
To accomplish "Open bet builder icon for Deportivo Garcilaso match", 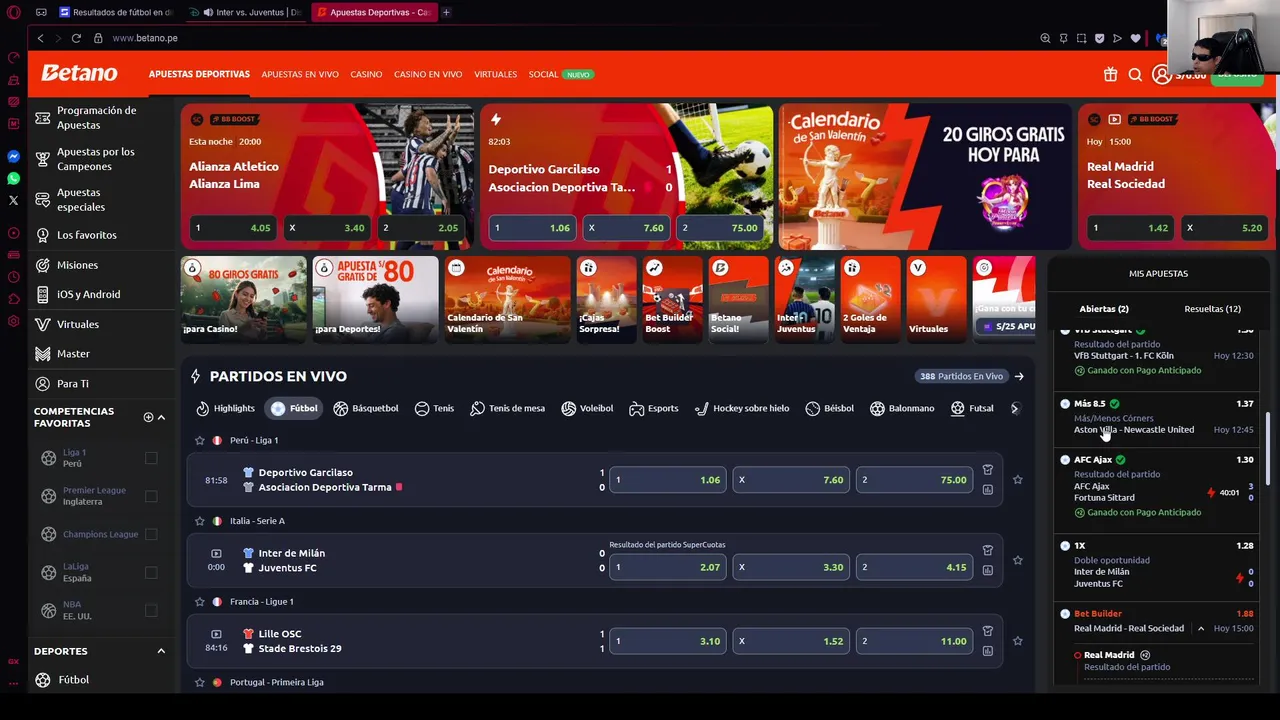I will [x=987, y=470].
